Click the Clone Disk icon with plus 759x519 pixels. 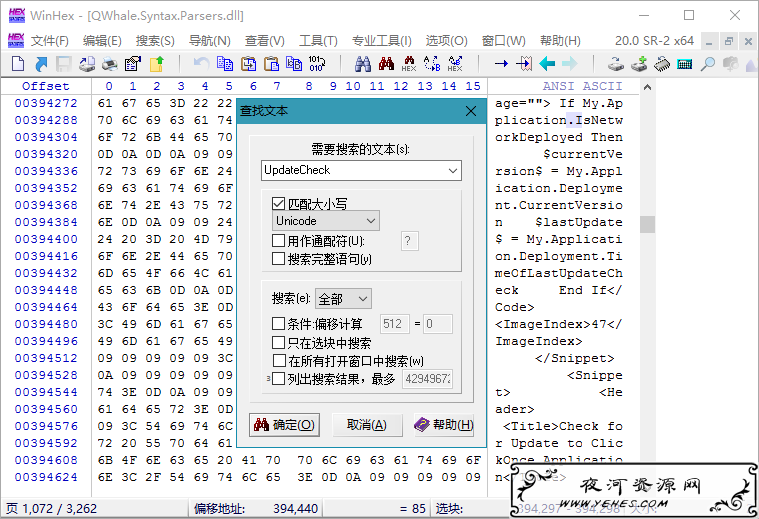(x=639, y=63)
